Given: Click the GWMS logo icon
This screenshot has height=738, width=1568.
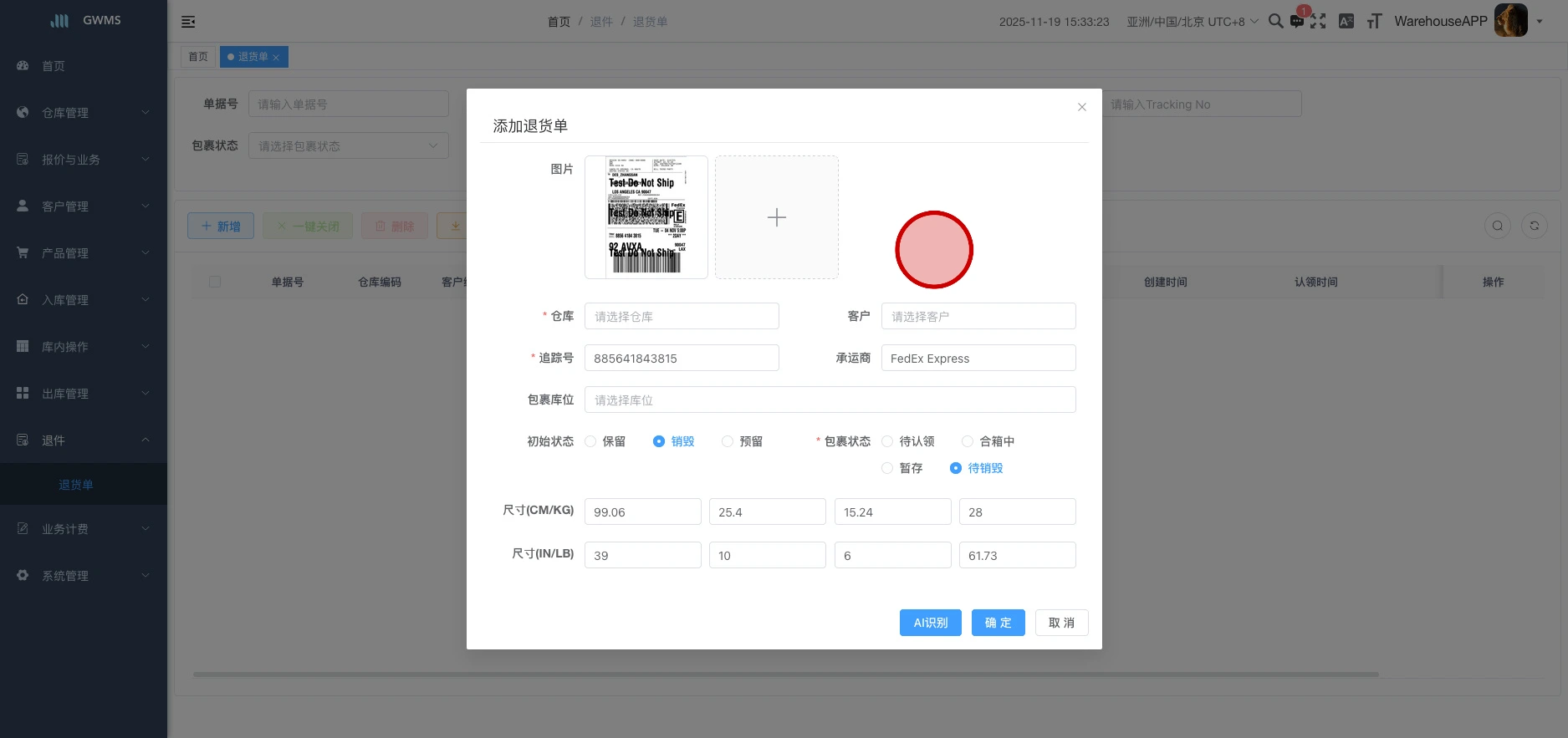Looking at the screenshot, I should click(59, 20).
